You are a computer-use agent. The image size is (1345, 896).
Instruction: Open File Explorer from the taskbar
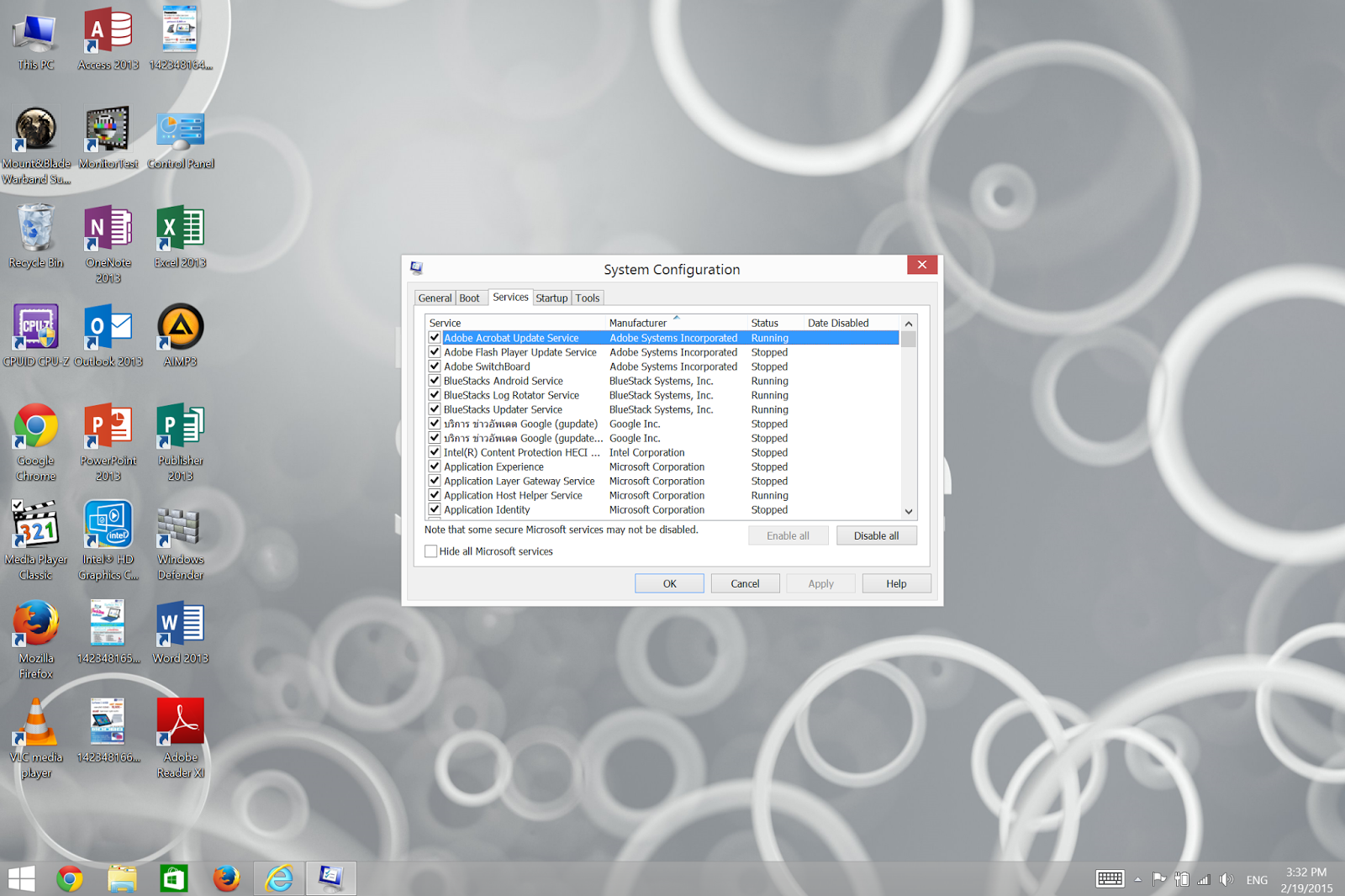[122, 878]
